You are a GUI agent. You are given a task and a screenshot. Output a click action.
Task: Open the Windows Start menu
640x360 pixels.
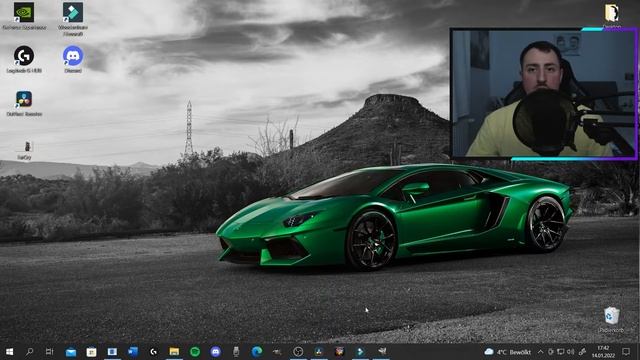tap(9, 351)
